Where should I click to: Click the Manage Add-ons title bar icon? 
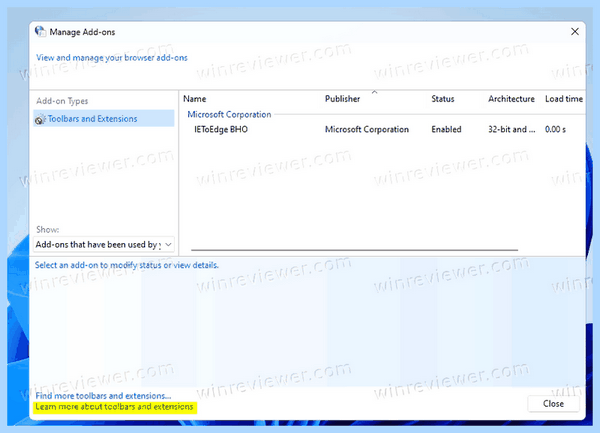pyautogui.click(x=40, y=32)
